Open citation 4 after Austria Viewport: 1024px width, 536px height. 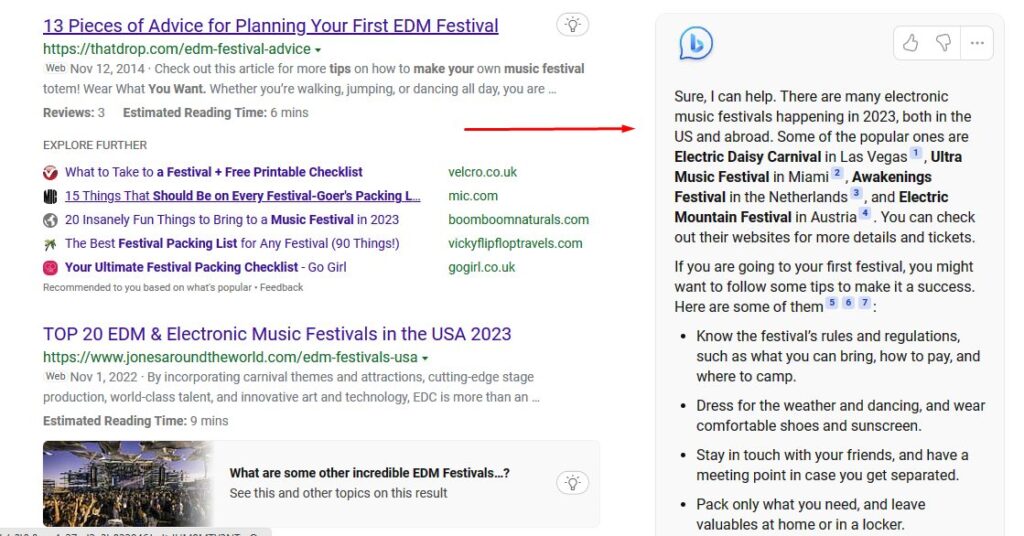pyautogui.click(x=865, y=213)
